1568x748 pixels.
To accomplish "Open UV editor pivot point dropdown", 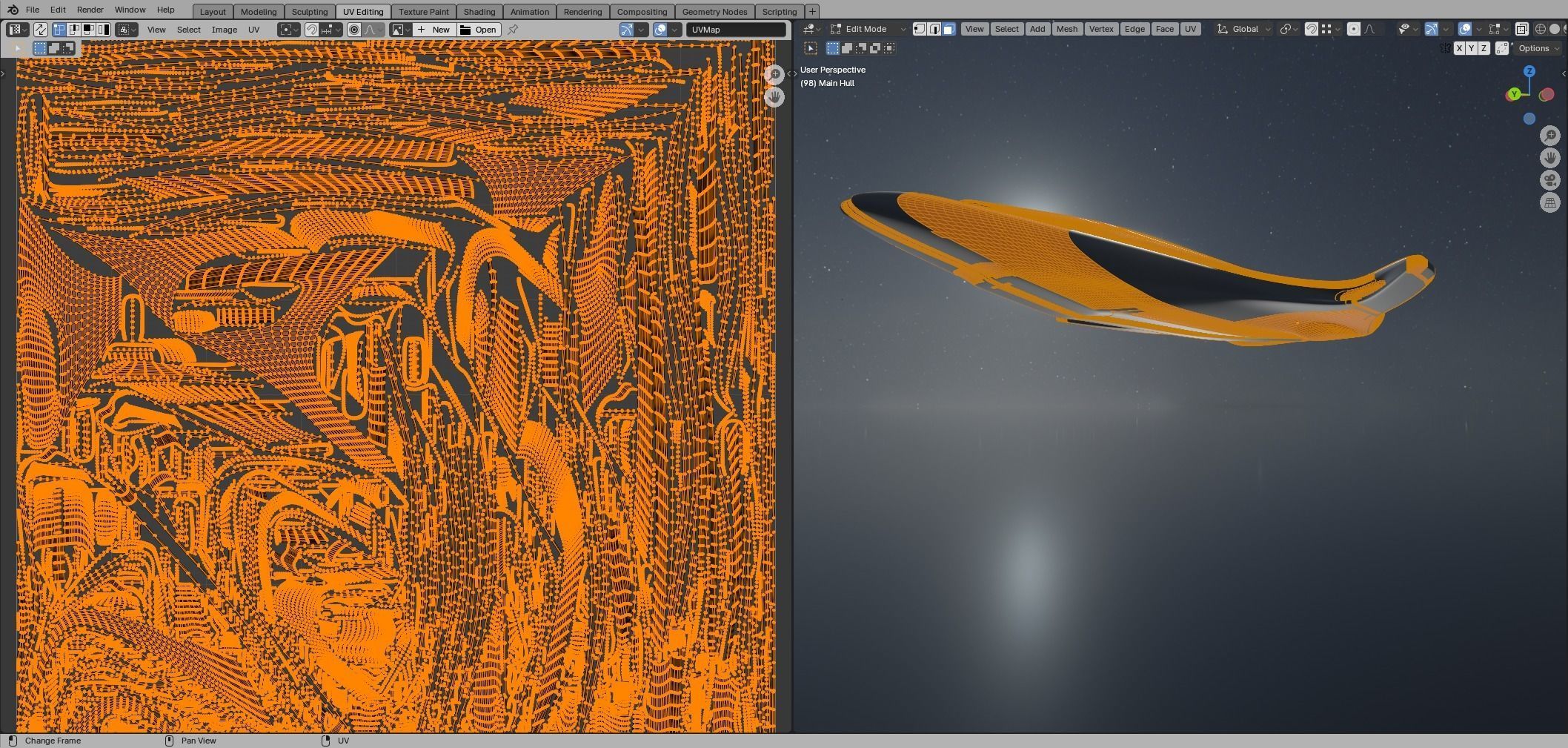I will (x=289, y=30).
